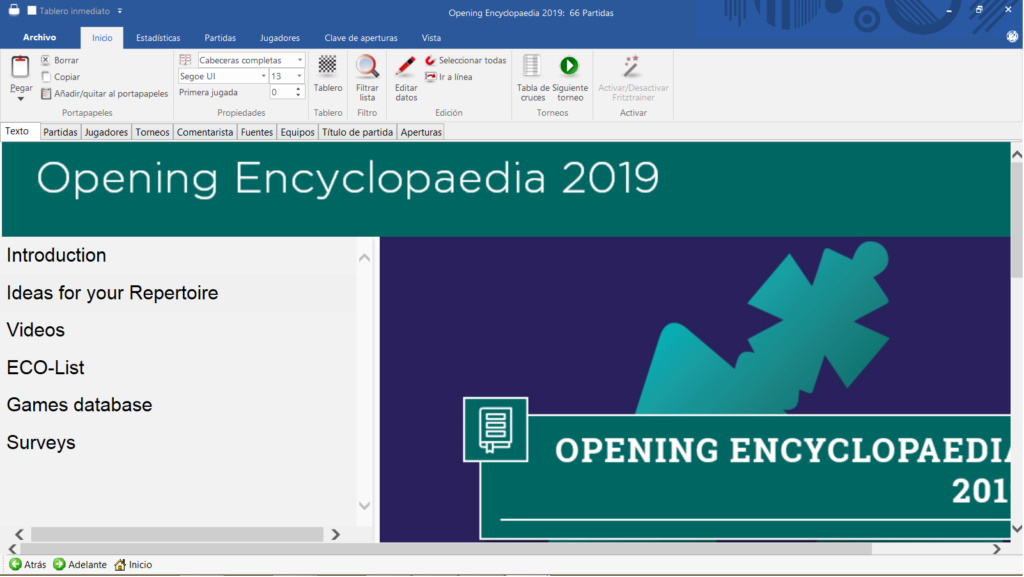This screenshot has width=1024, height=577.
Task: Select the Torneos list tab
Action: 152,132
